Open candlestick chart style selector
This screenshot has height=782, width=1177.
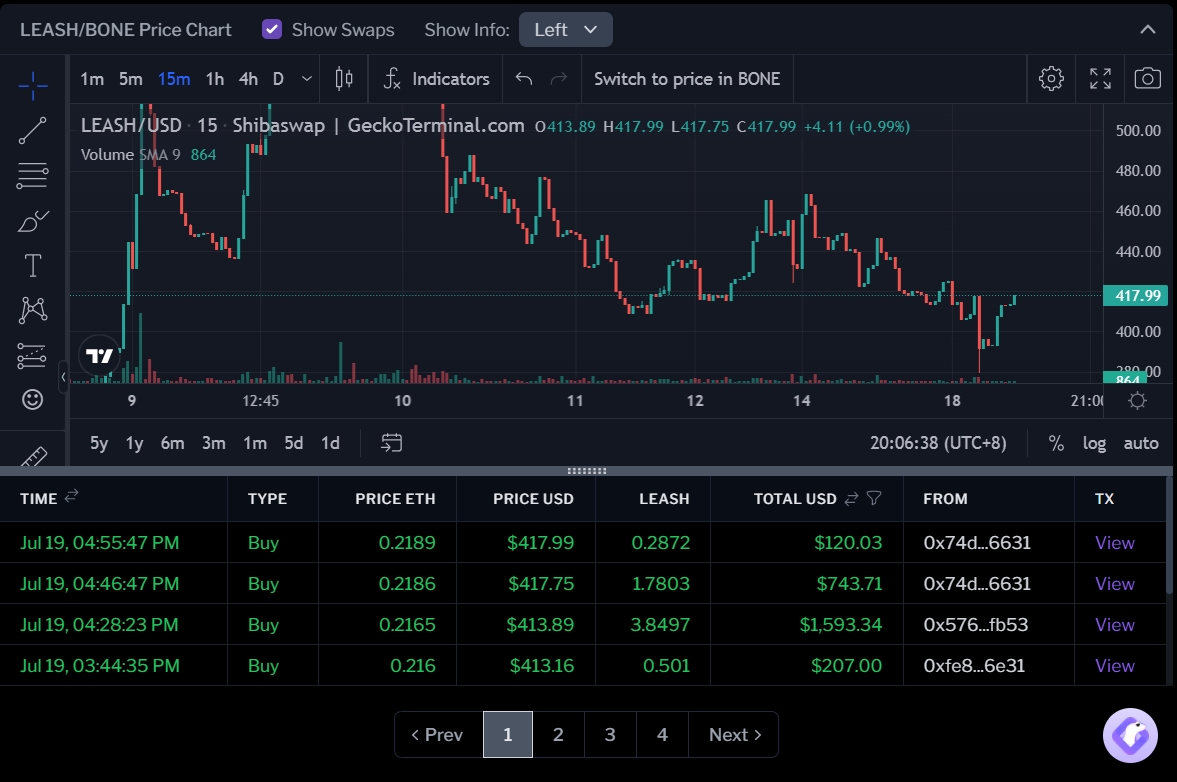pos(344,79)
